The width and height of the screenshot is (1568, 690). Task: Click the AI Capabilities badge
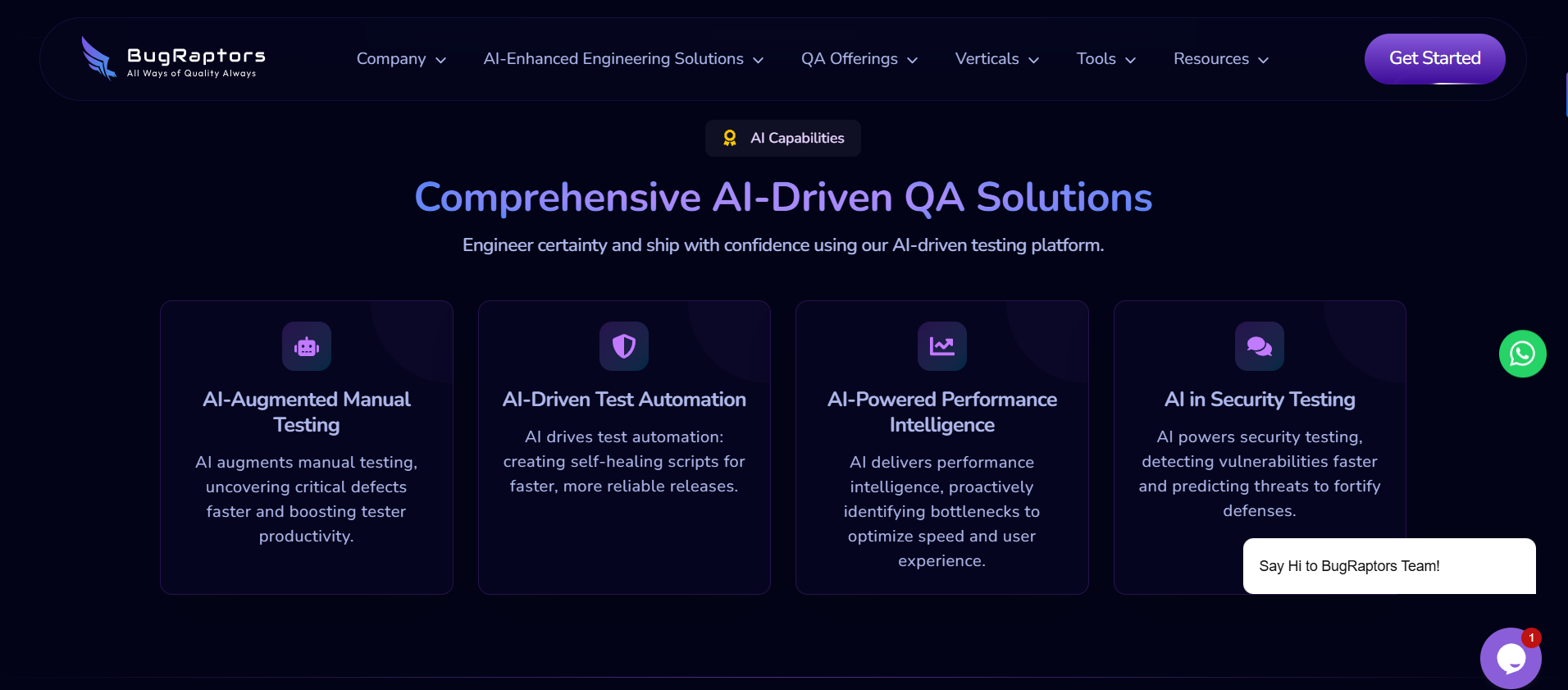(x=783, y=138)
